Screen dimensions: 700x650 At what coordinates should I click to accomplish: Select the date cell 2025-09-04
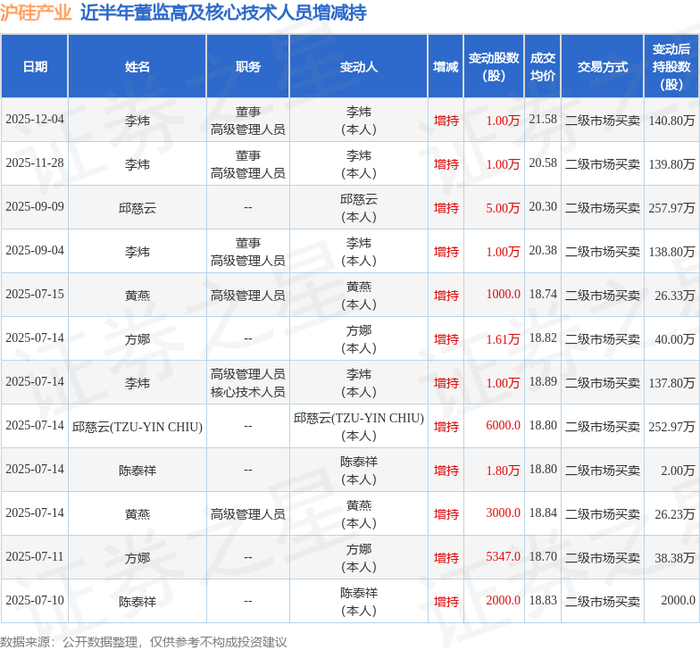[x=35, y=250]
